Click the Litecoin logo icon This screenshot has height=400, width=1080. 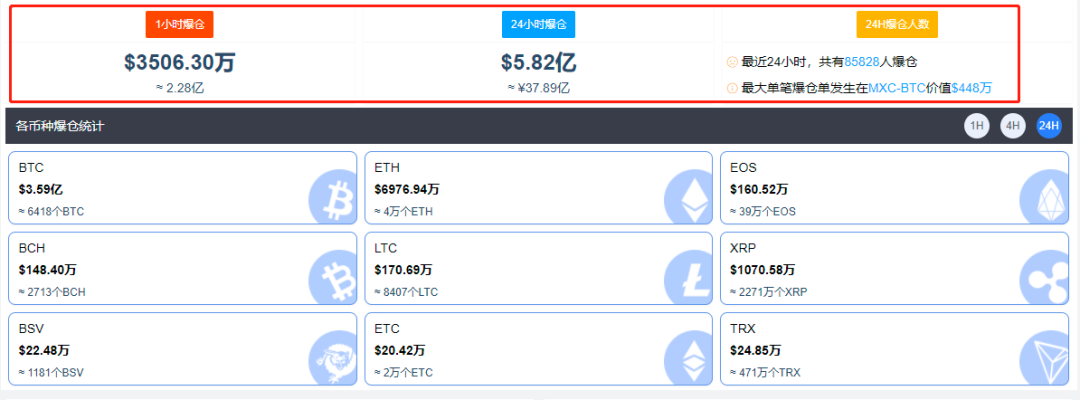(688, 277)
